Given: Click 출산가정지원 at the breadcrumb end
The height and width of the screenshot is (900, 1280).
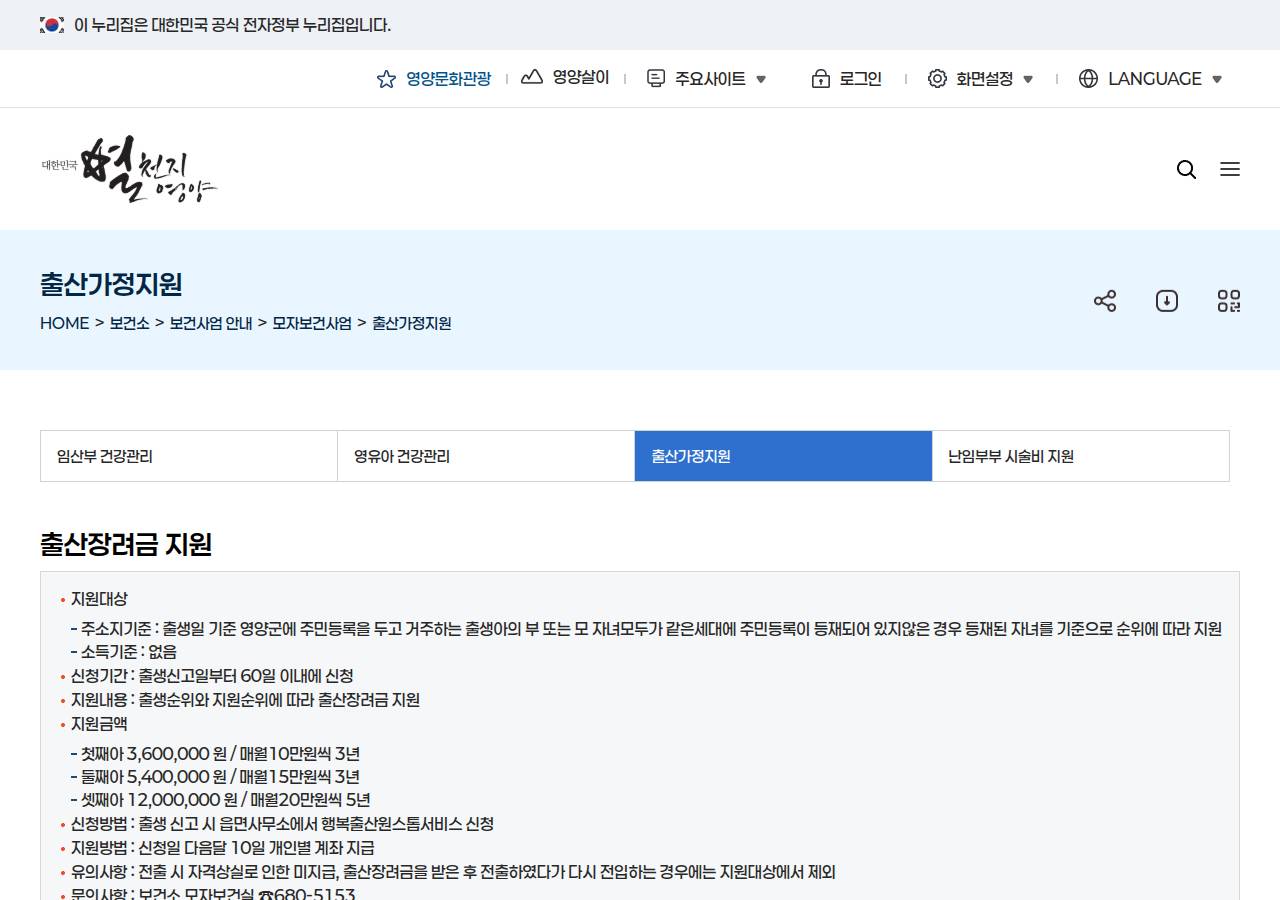Looking at the screenshot, I should [412, 323].
